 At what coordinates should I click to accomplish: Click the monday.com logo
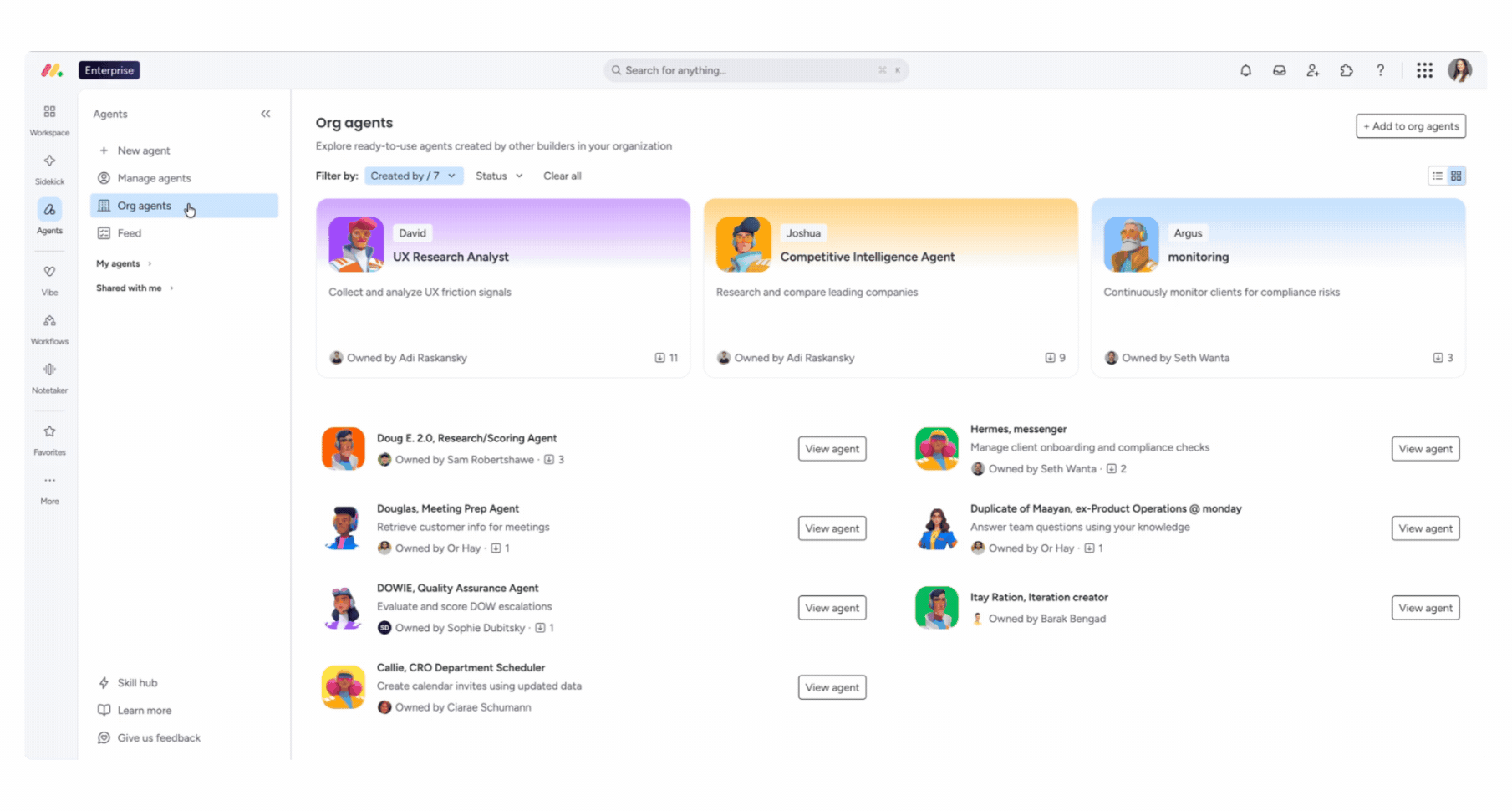pos(52,70)
